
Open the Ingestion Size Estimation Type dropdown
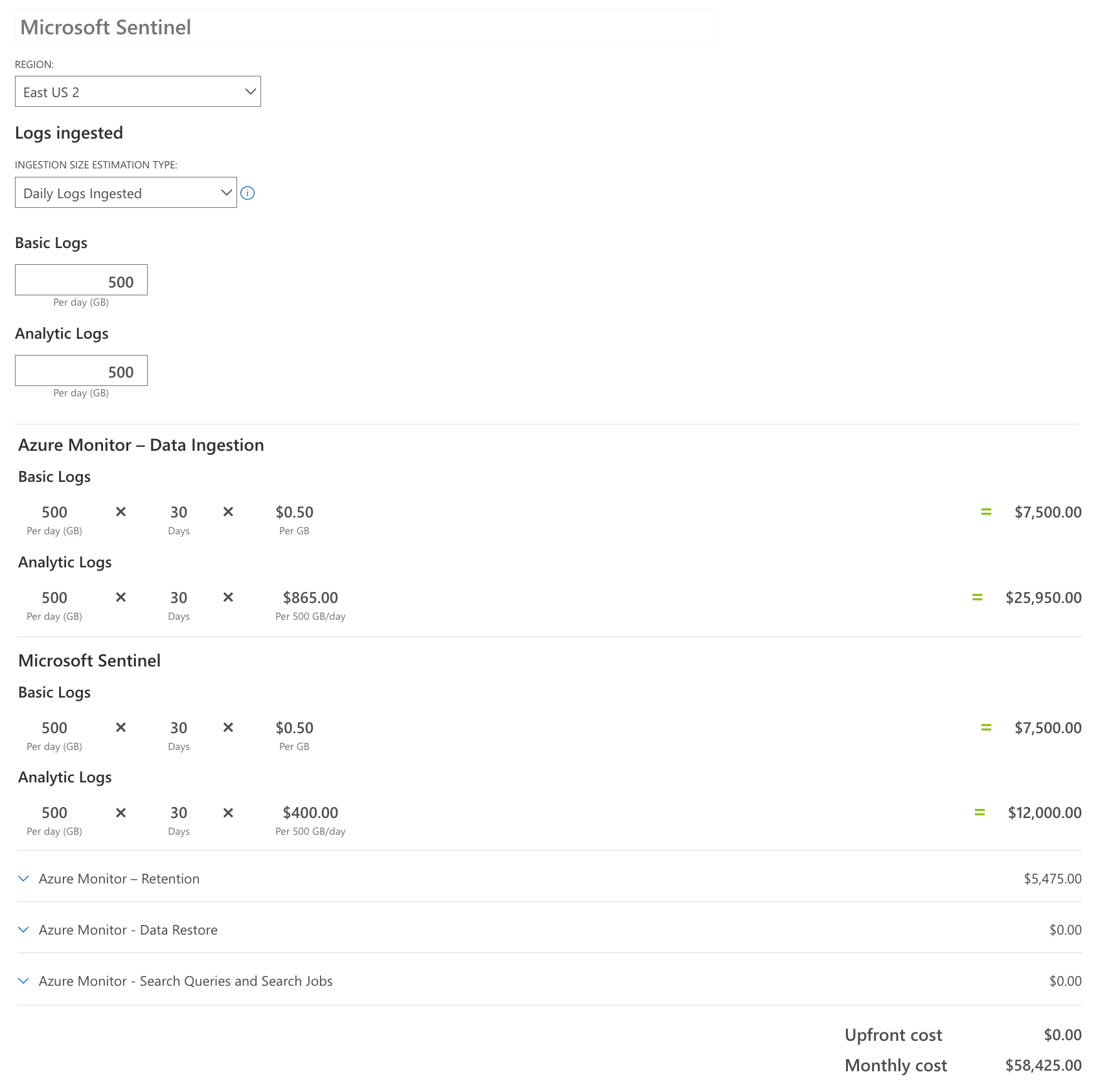point(126,192)
